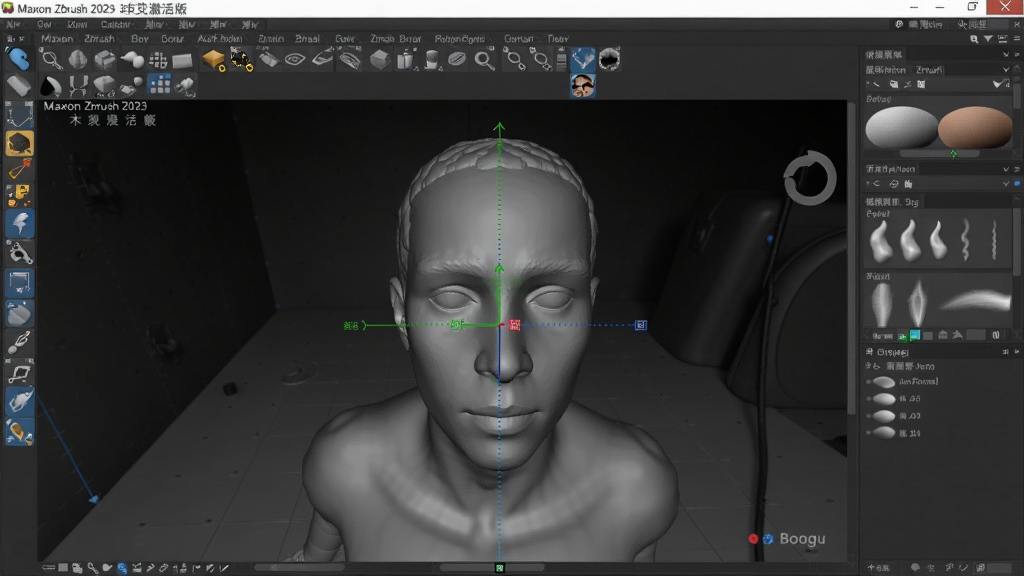Select the polygon lasso tool in sidebar
The width and height of the screenshot is (1024, 576).
[20, 374]
